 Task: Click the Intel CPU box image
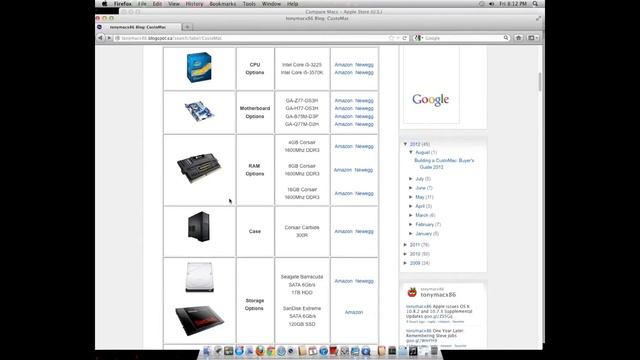pos(199,67)
